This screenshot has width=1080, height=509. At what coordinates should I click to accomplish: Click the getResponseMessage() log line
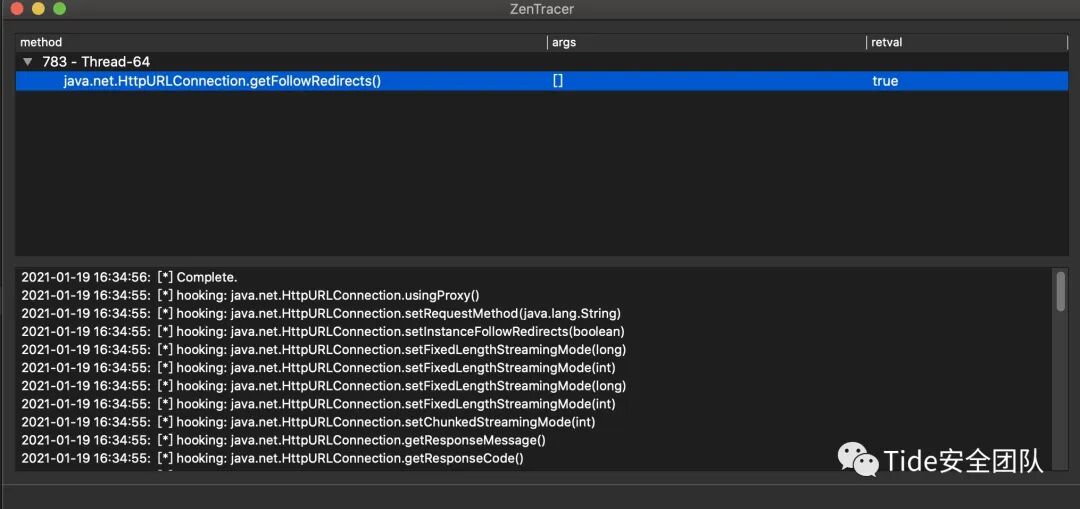[x=283, y=439]
